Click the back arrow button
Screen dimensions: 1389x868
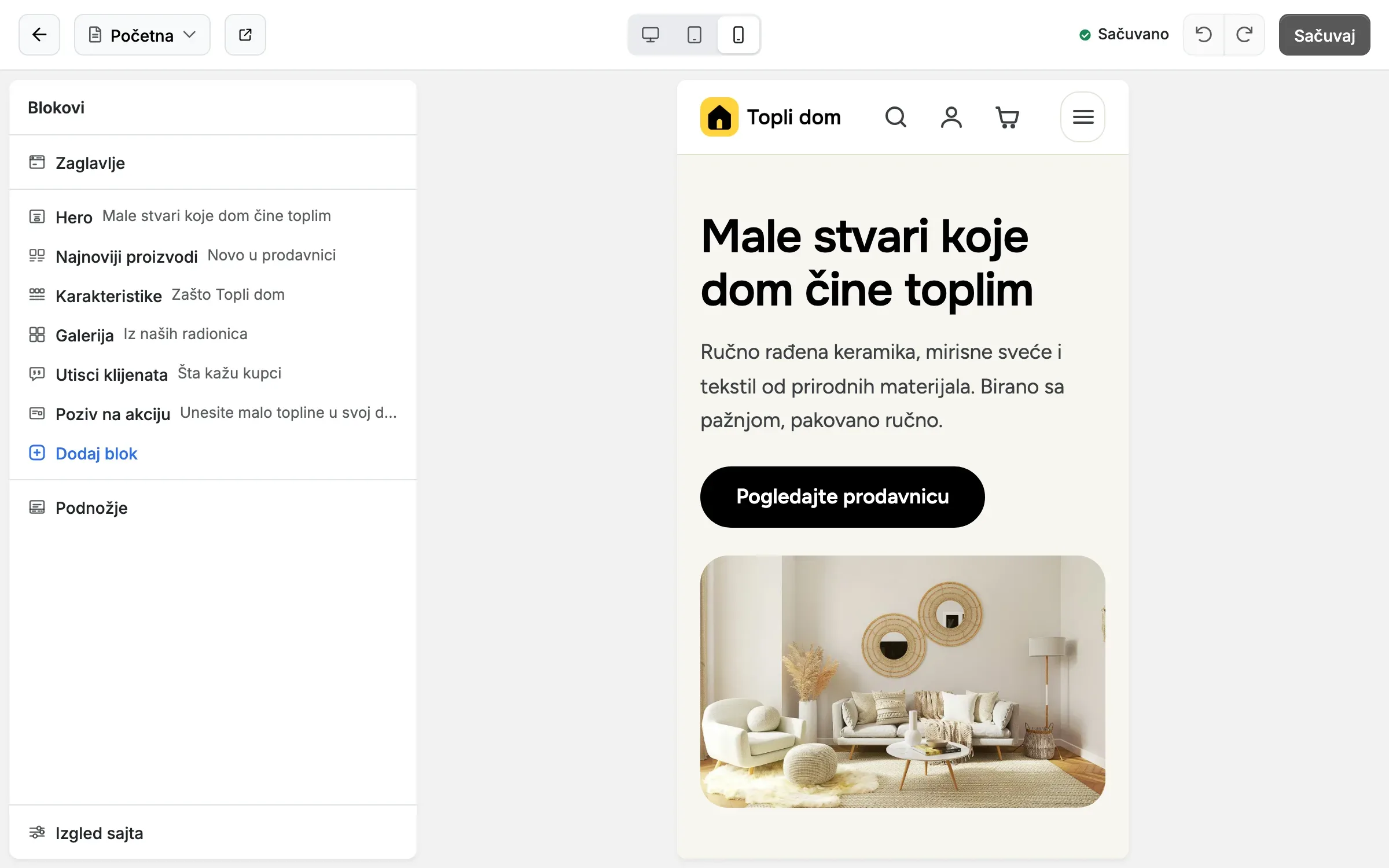click(x=39, y=35)
